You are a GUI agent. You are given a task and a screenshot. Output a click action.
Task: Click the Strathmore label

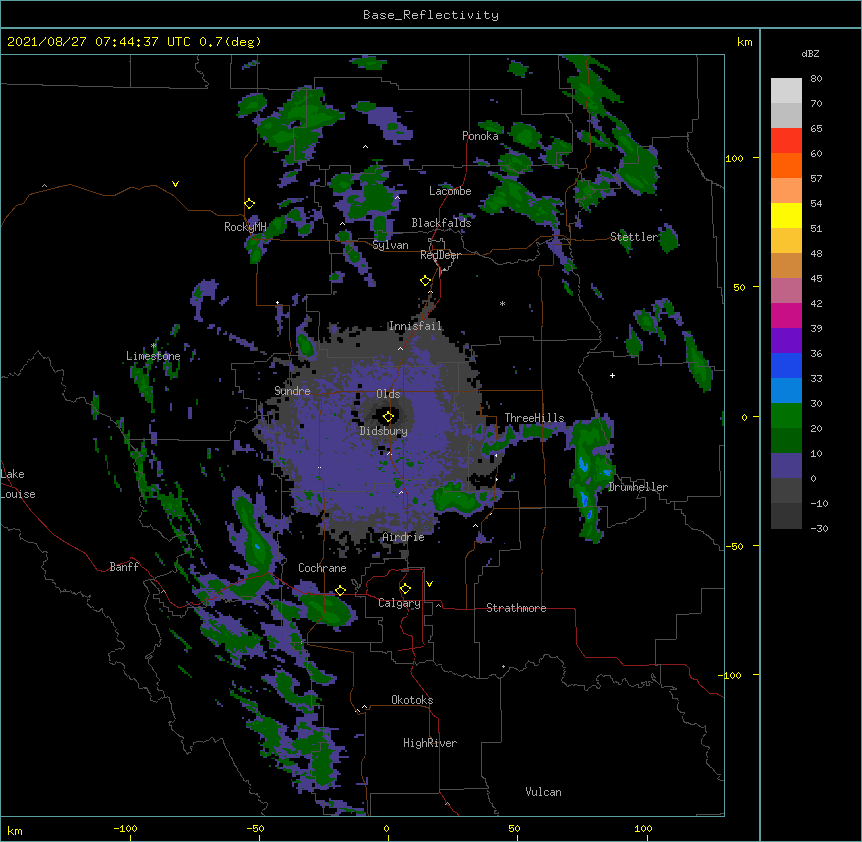(516, 608)
